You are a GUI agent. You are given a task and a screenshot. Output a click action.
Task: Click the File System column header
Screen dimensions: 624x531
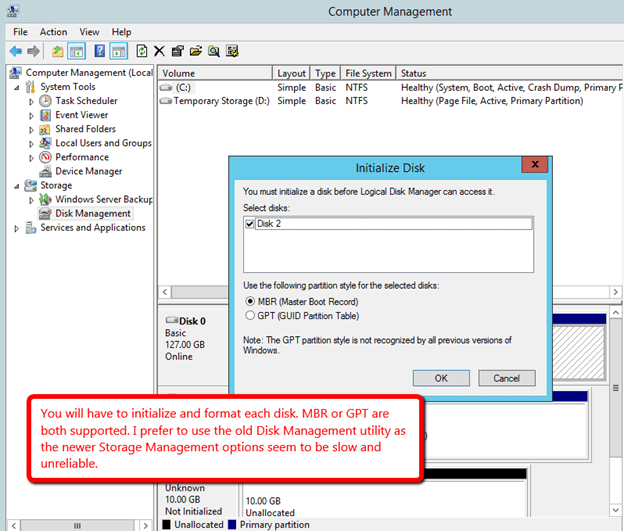pos(367,73)
